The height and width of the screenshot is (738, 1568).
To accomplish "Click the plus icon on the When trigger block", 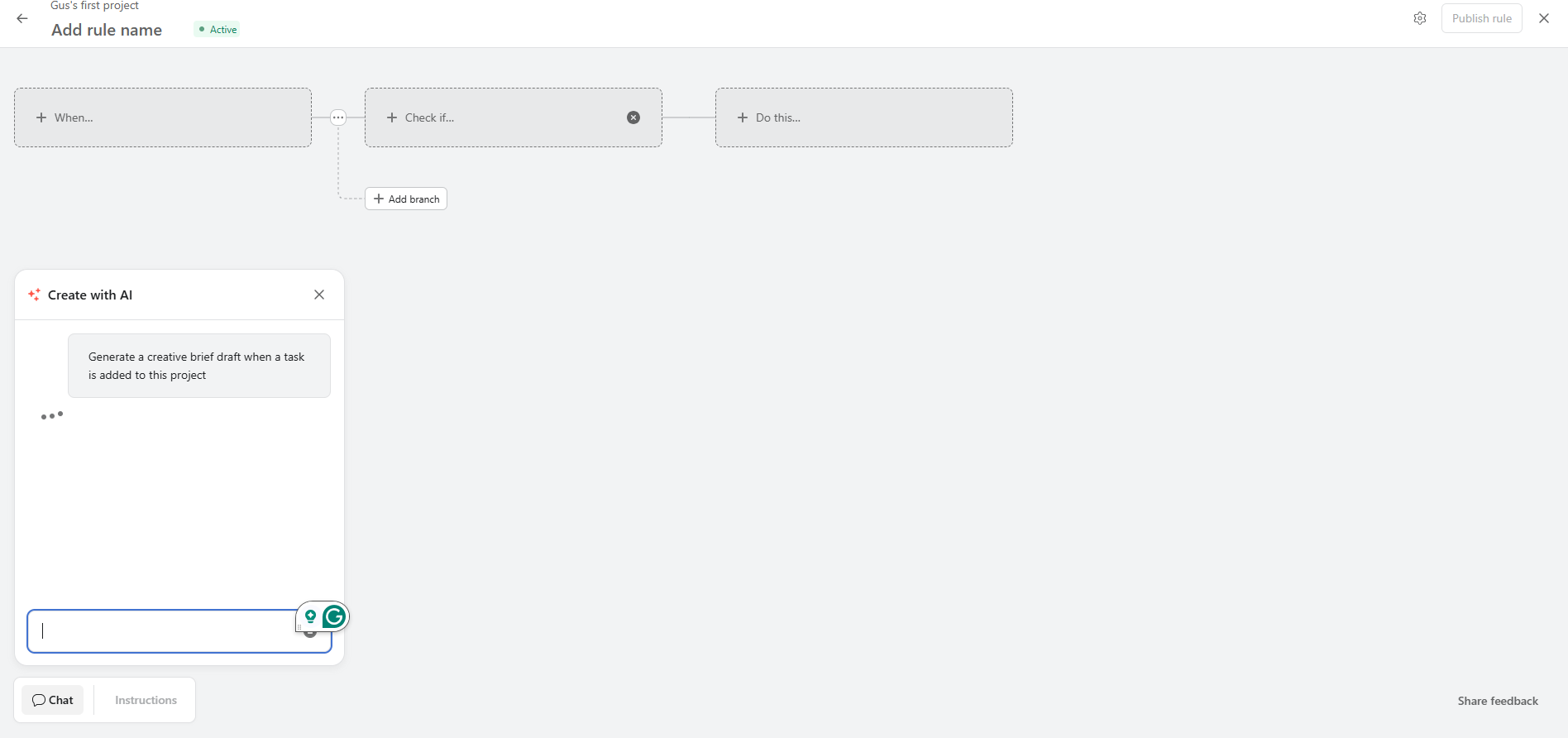I will click(x=41, y=117).
